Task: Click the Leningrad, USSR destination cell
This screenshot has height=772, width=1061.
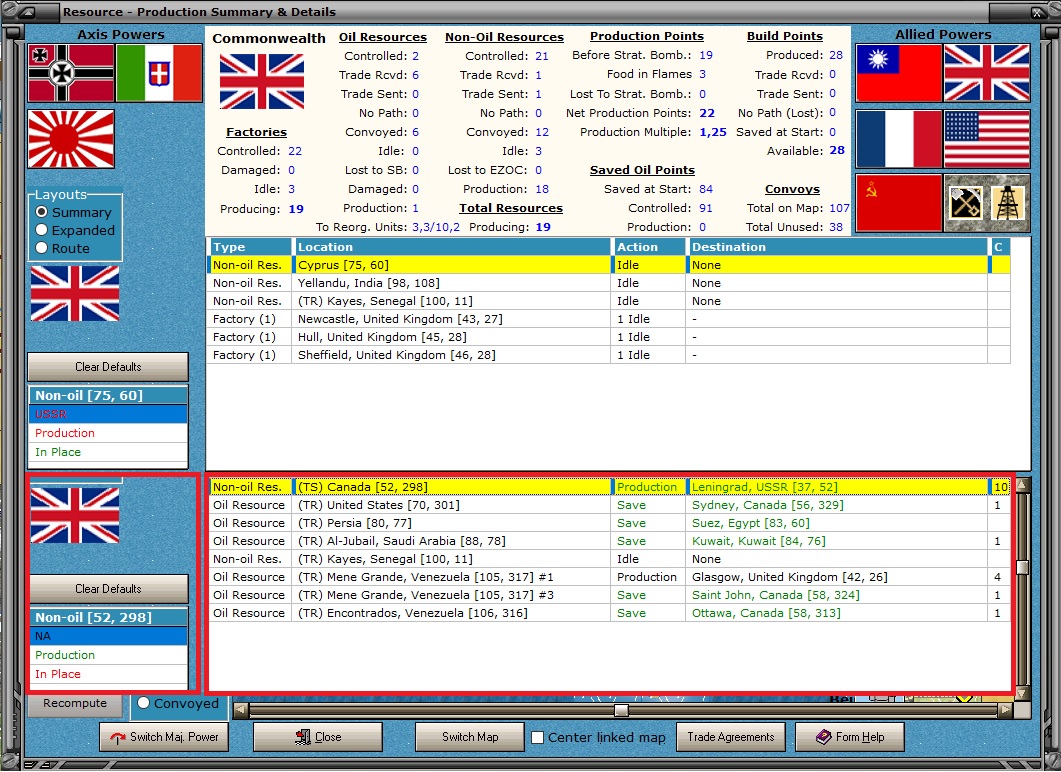Action: (x=837, y=486)
